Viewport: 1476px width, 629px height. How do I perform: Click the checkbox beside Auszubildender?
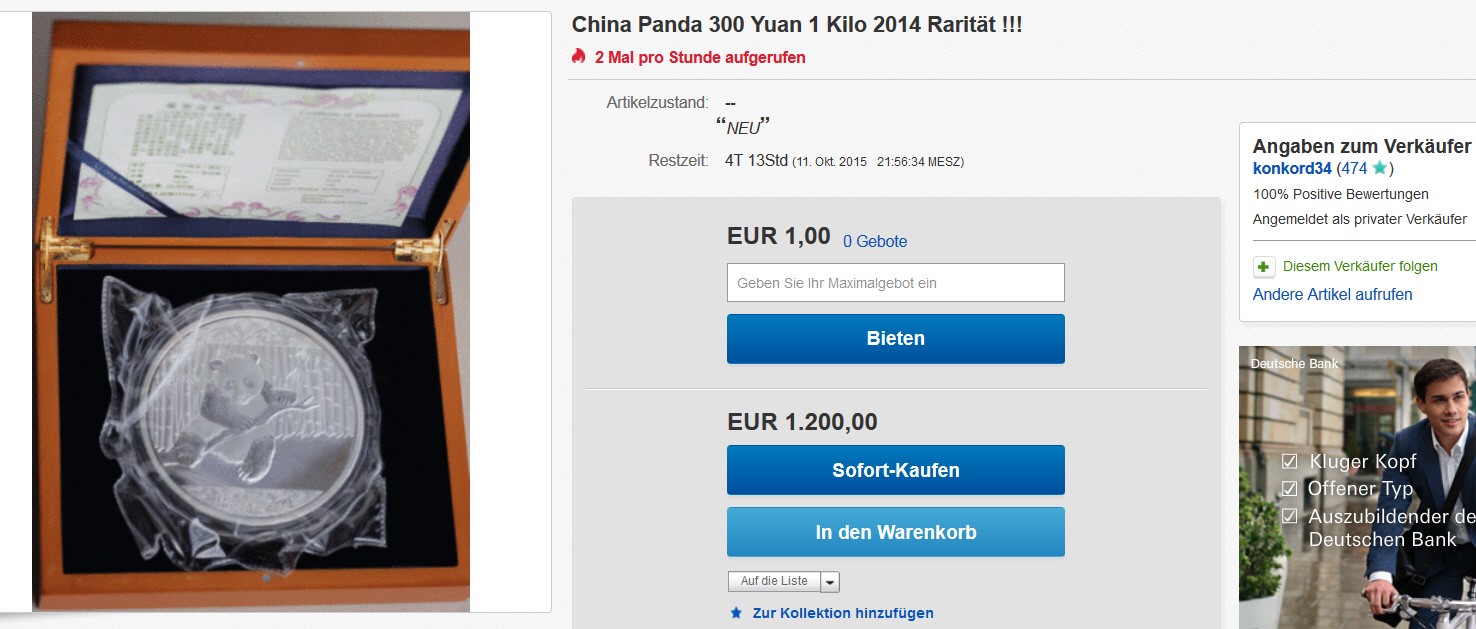(1290, 516)
